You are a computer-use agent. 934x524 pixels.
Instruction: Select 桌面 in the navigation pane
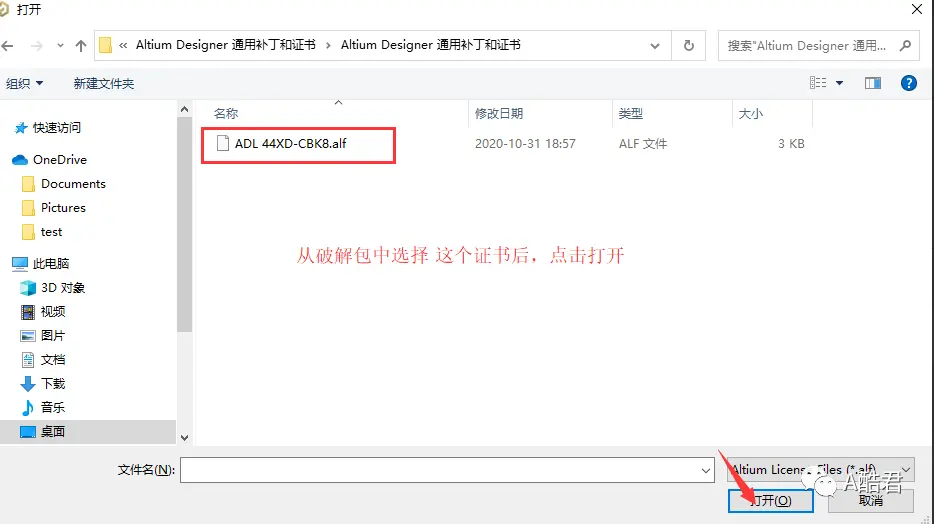pyautogui.click(x=52, y=432)
